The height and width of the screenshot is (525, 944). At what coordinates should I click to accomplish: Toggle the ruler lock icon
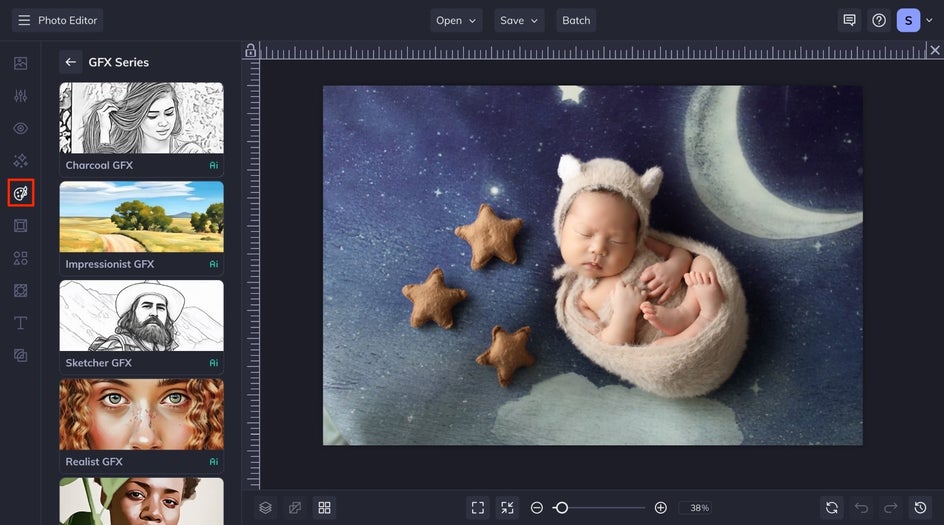click(251, 51)
